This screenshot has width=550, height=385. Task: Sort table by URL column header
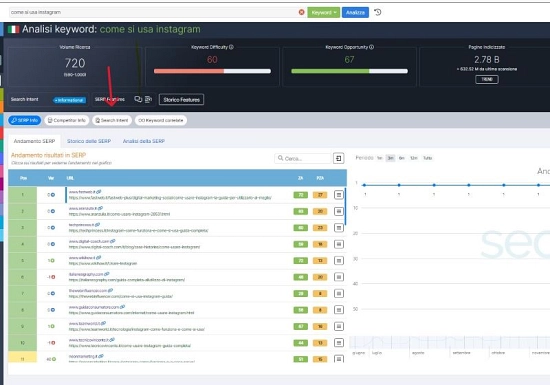tap(70, 178)
